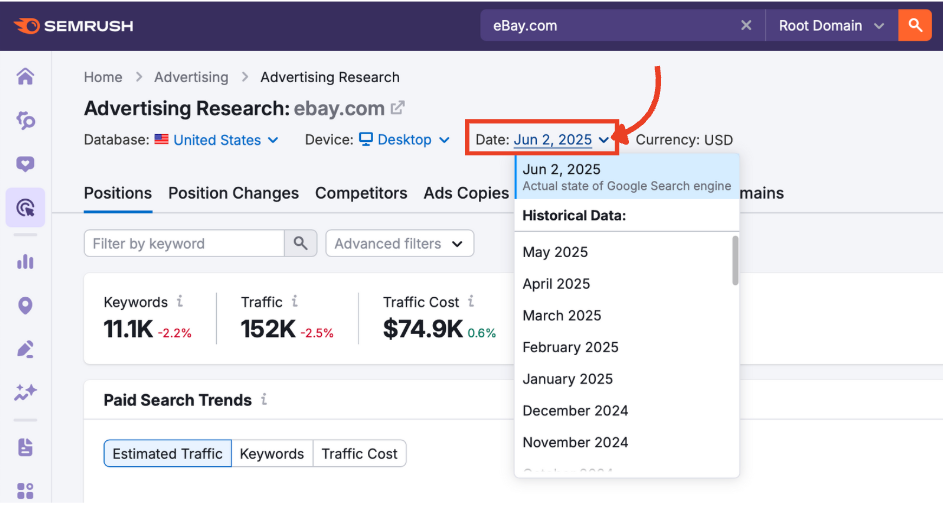Open the Reports document sidebar icon
The width and height of the screenshot is (943, 506).
[x=25, y=447]
